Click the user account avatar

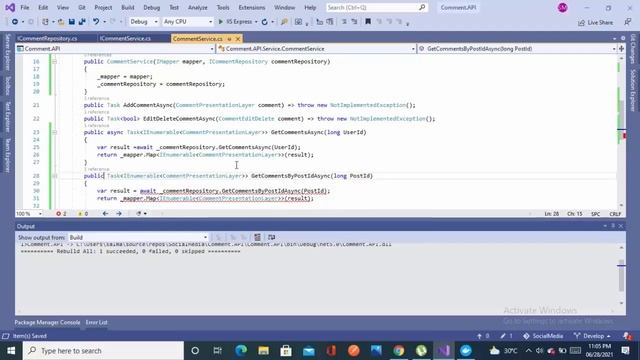[562, 7]
